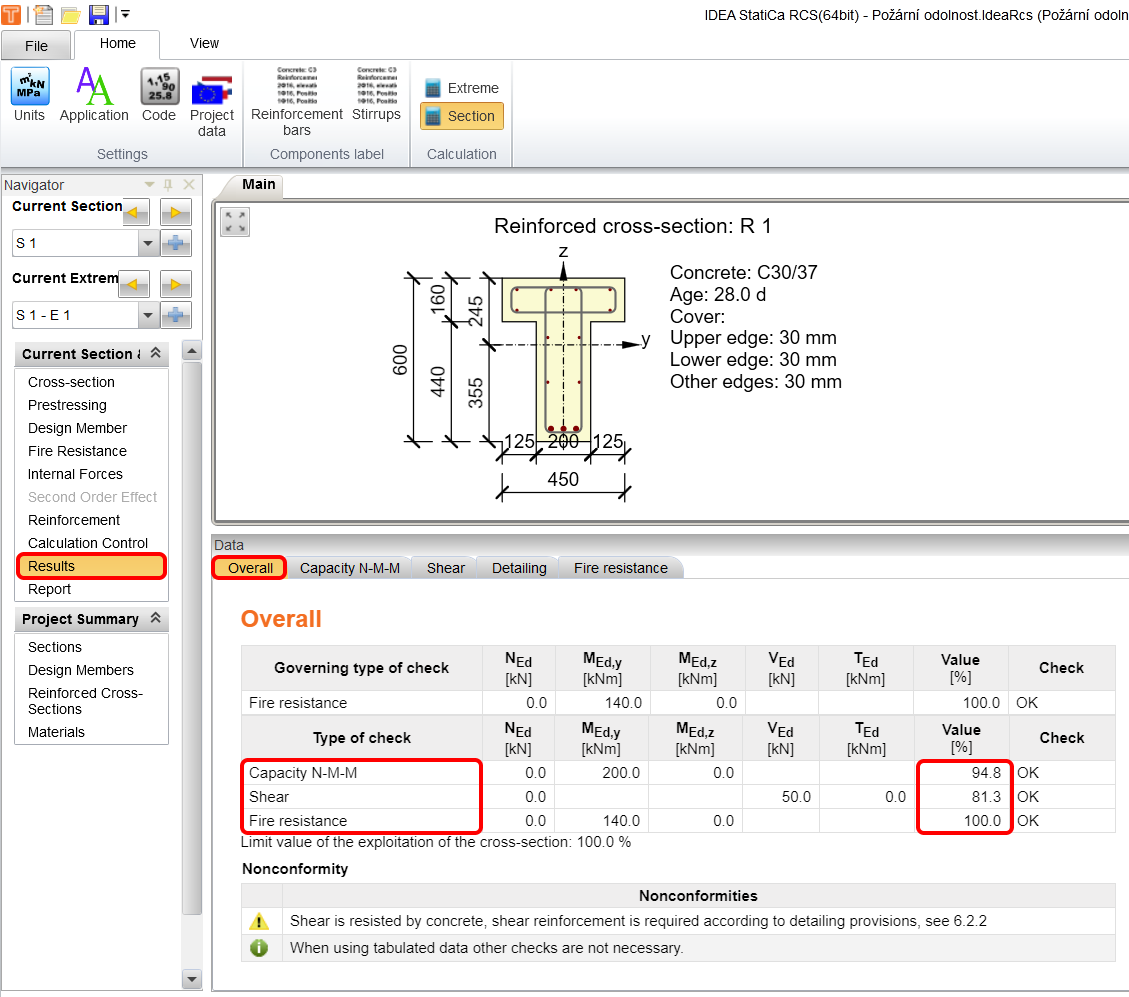Open the Fire resistance results tab
The width and height of the screenshot is (1129, 997).
pyautogui.click(x=620, y=567)
